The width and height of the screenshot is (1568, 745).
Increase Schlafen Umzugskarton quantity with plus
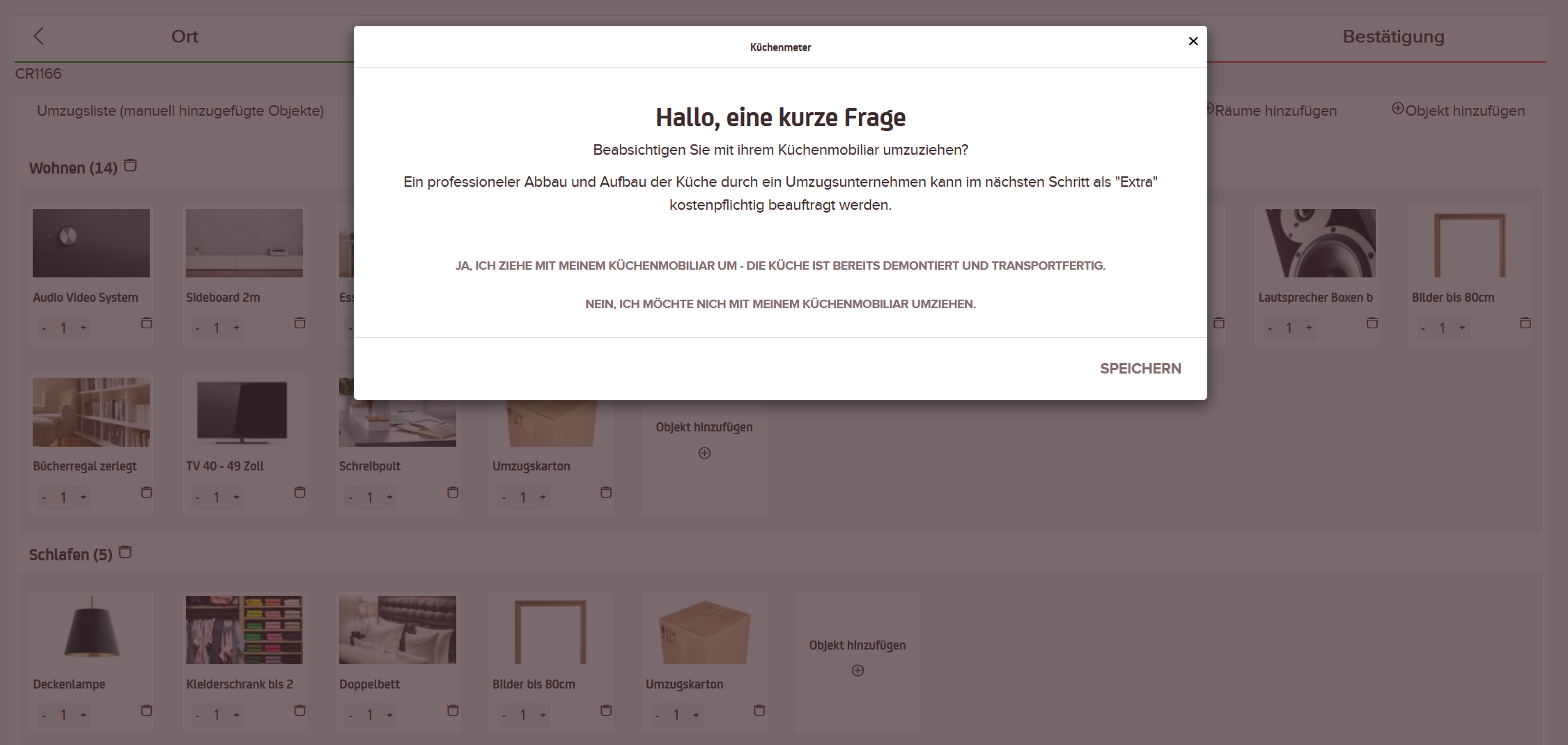696,715
